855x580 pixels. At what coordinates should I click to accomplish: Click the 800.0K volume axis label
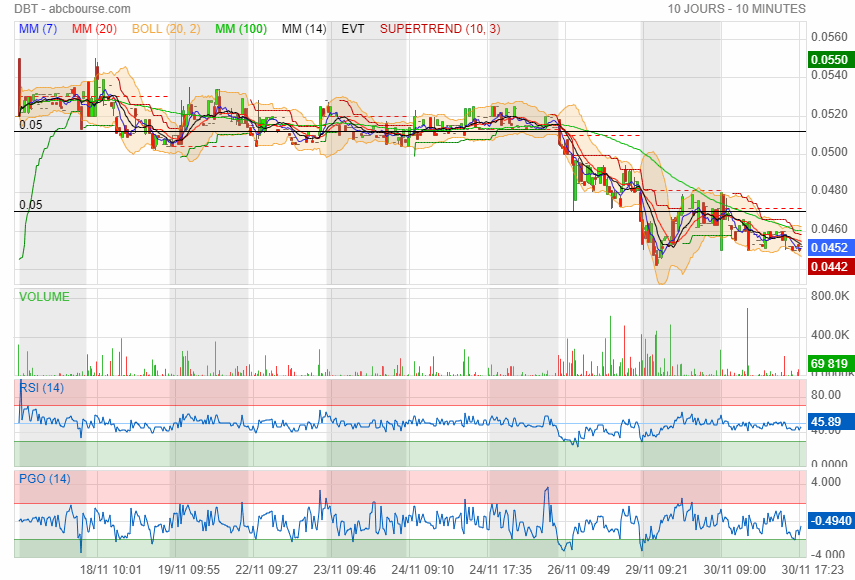pos(830,296)
